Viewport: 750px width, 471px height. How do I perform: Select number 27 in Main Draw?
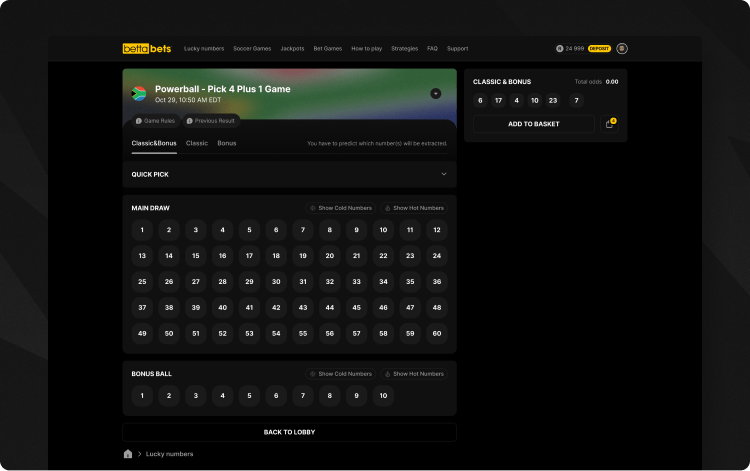(196, 282)
